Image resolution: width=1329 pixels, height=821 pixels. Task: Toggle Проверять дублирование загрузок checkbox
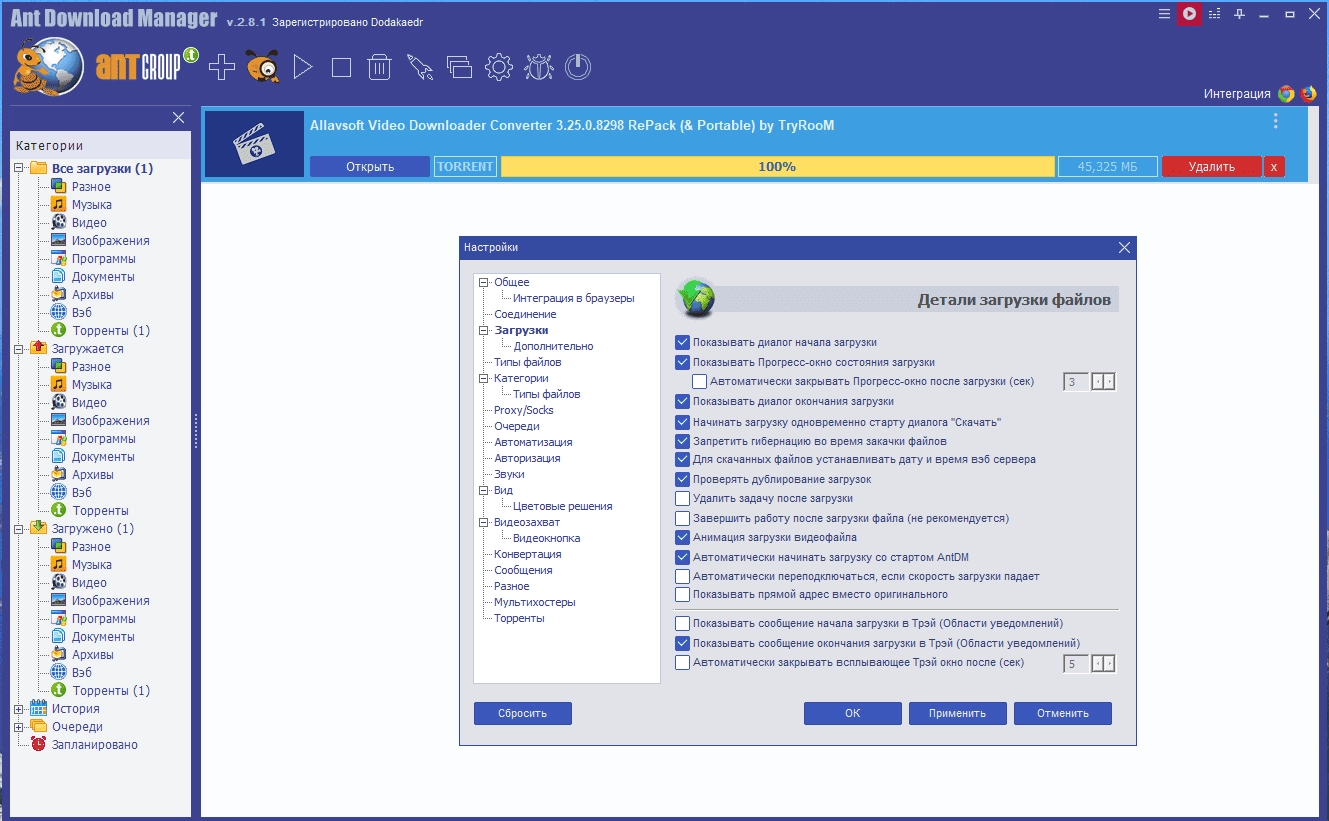point(683,479)
